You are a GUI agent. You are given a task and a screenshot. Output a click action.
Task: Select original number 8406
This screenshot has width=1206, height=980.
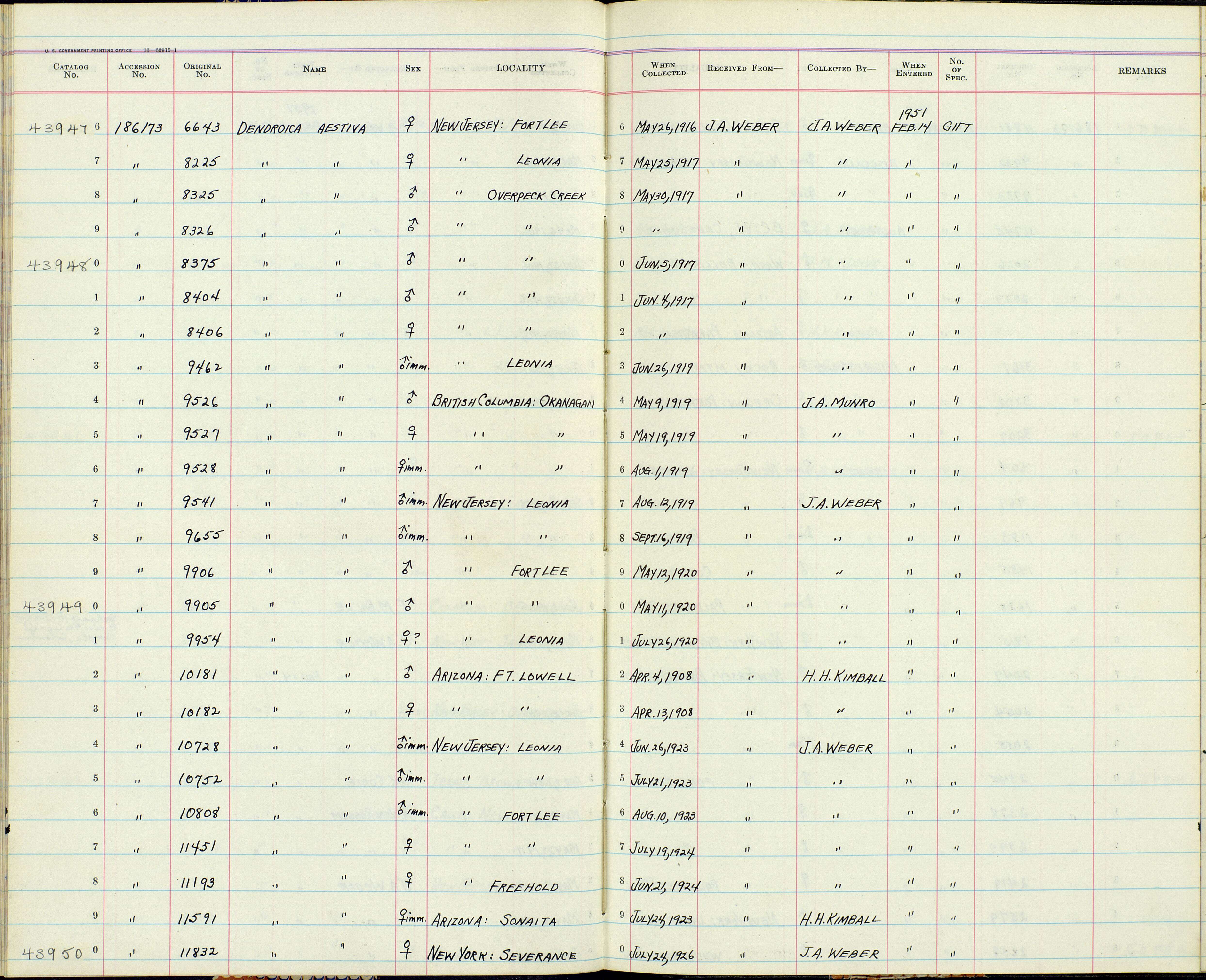coord(204,333)
